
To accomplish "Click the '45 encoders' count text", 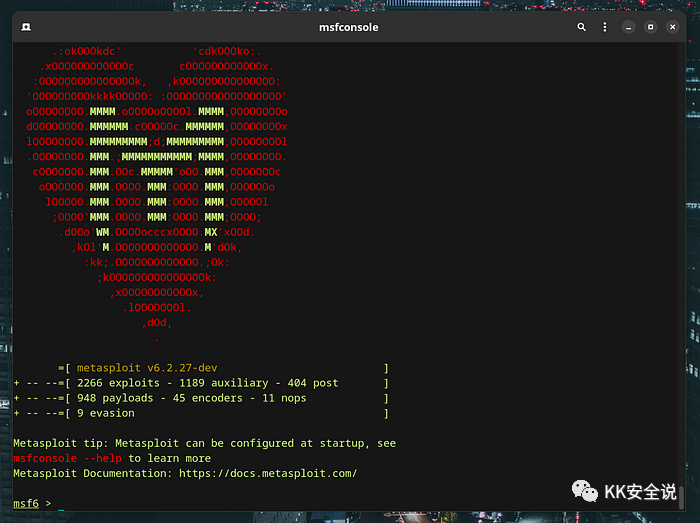I will click(x=208, y=398).
